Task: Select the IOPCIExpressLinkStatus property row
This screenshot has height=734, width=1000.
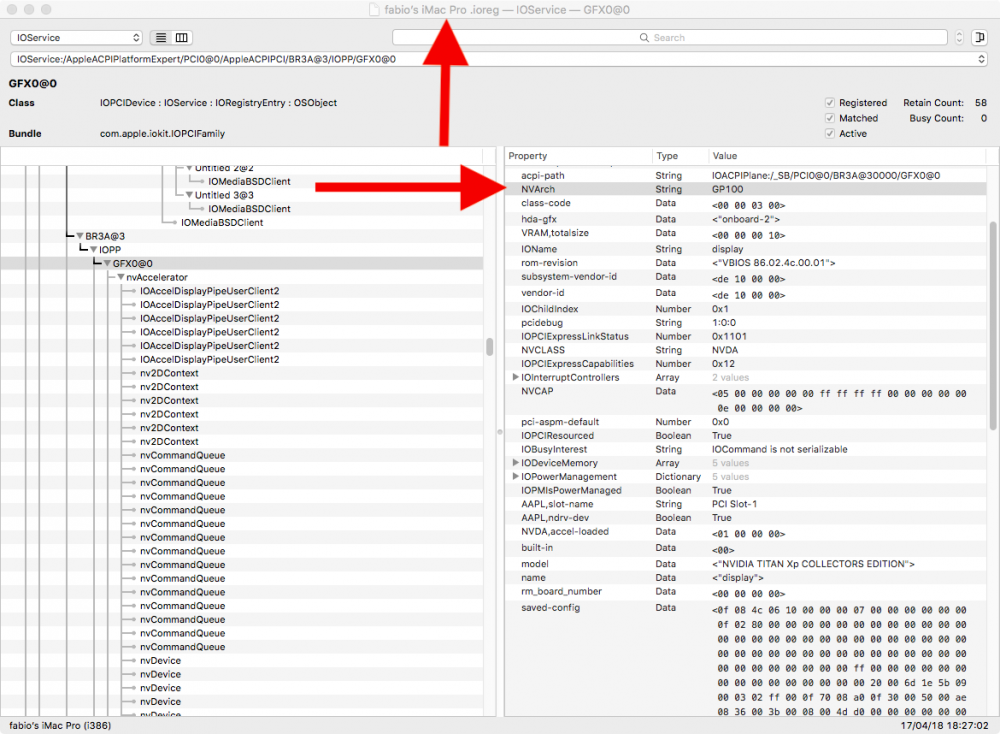Action: coord(746,336)
